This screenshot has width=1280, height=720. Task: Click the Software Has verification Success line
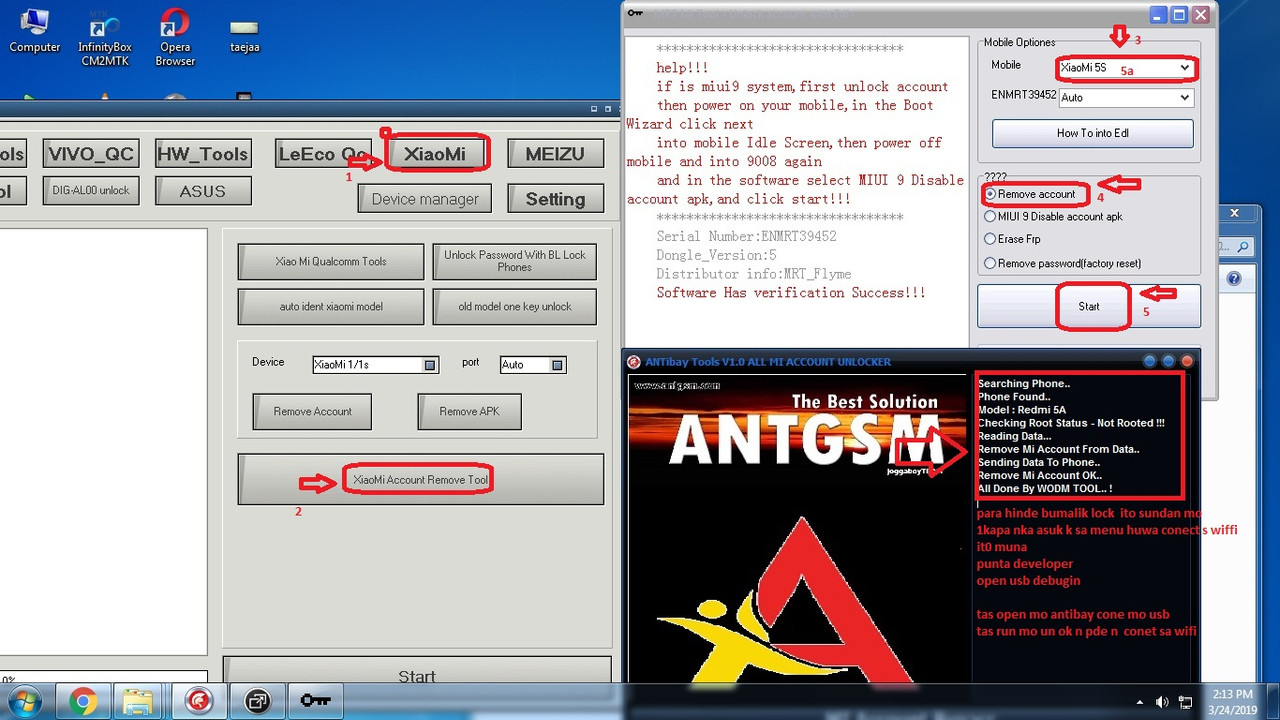tap(790, 293)
